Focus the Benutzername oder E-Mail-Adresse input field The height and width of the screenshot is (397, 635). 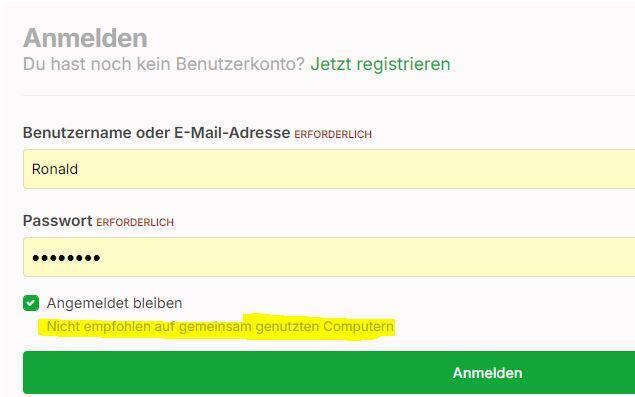pos(329,169)
